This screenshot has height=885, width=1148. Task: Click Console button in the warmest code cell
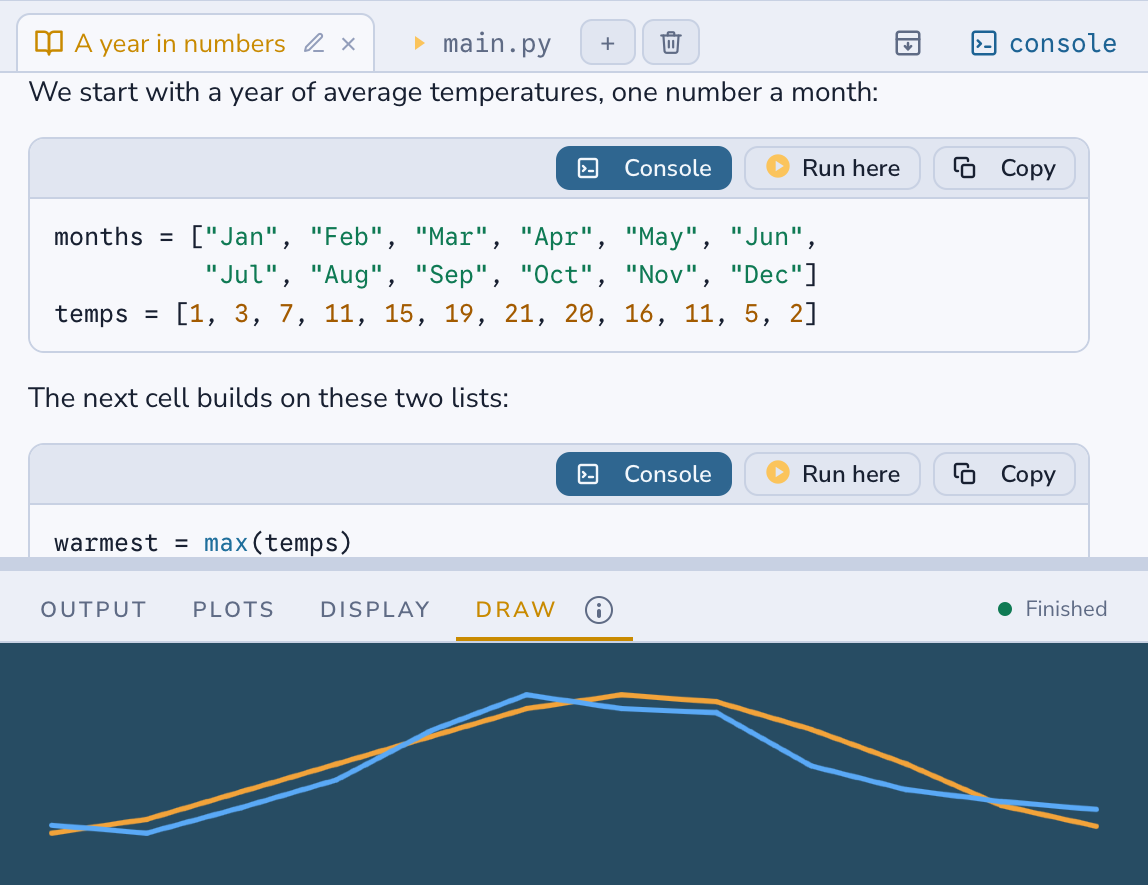644,474
